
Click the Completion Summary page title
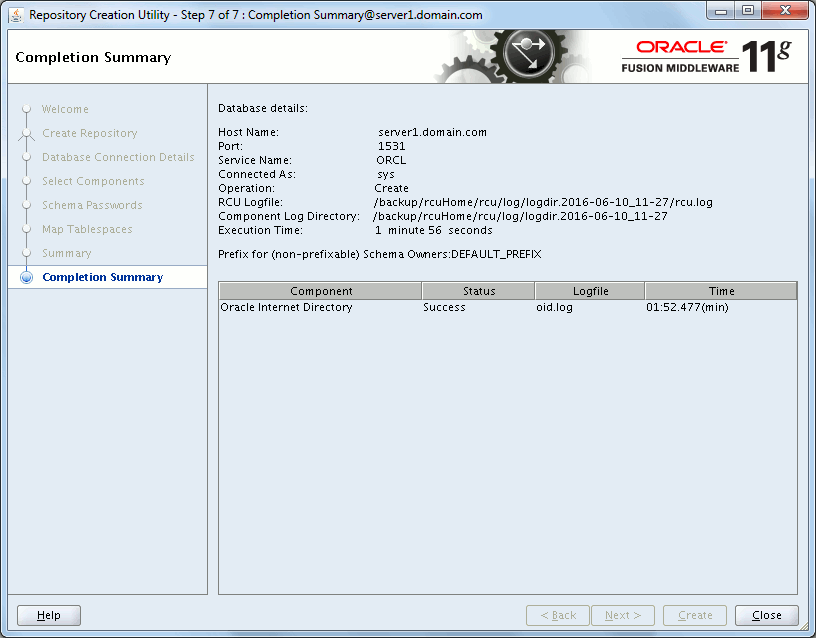tap(93, 57)
